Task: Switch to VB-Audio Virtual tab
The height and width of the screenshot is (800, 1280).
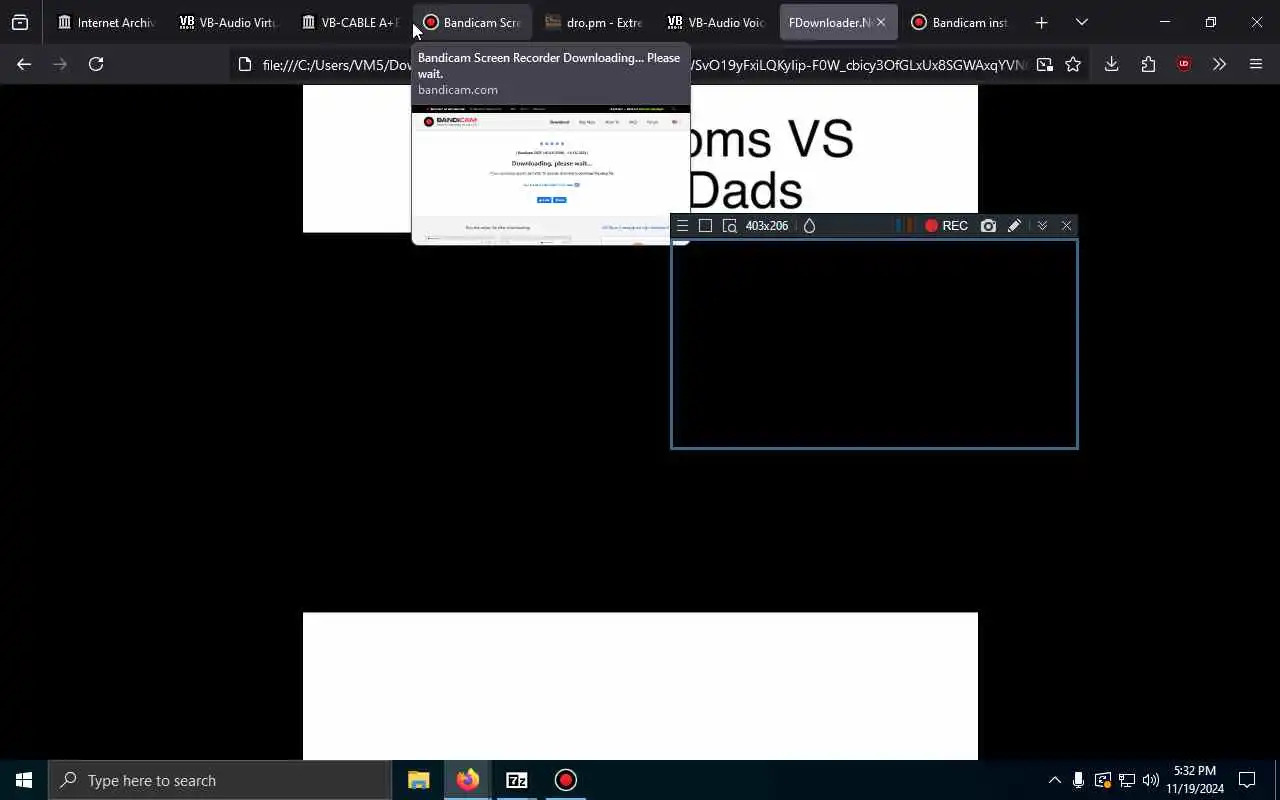Action: [228, 22]
